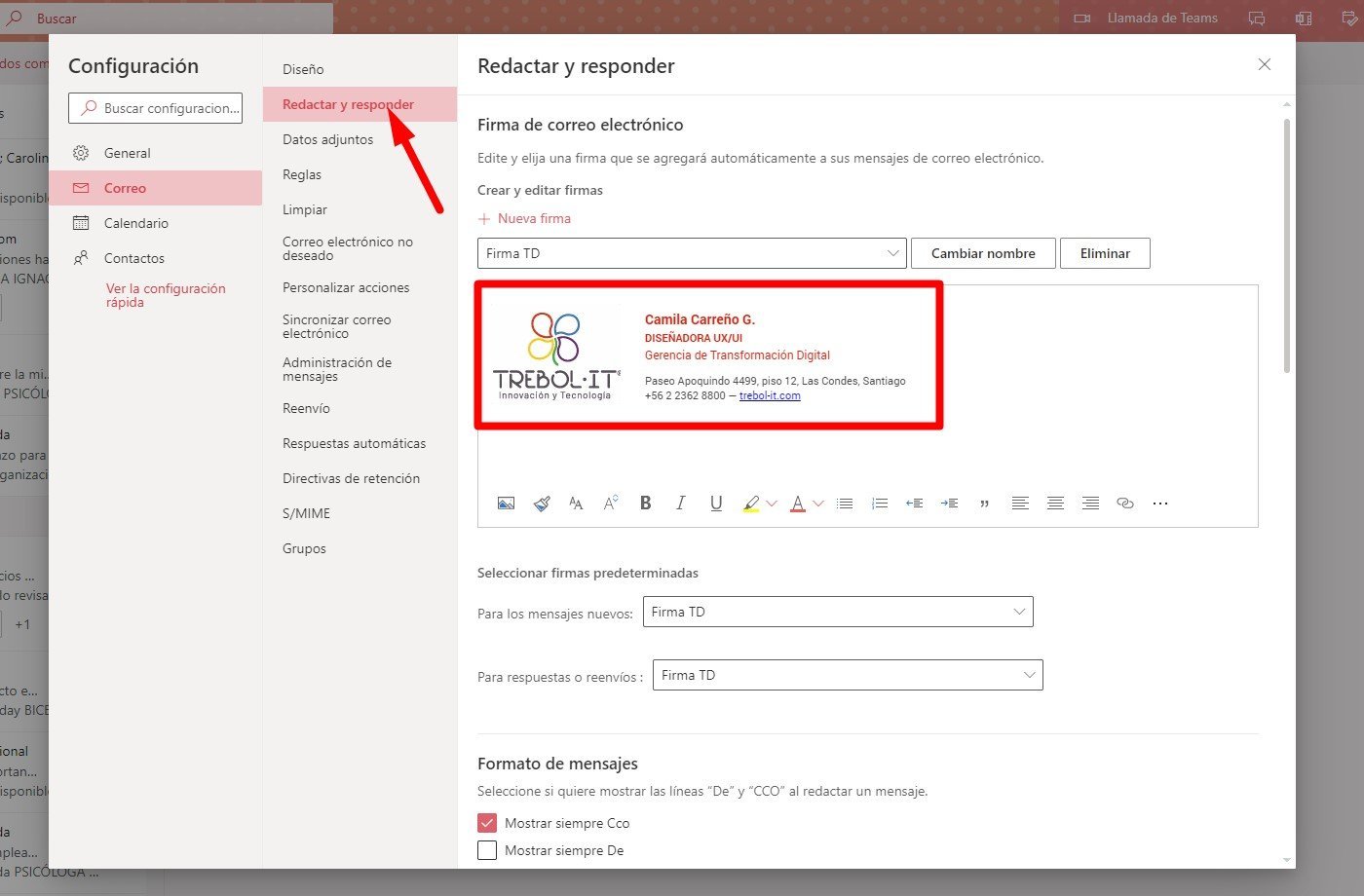
Task: Close the Configuración dialog
Action: click(1265, 64)
